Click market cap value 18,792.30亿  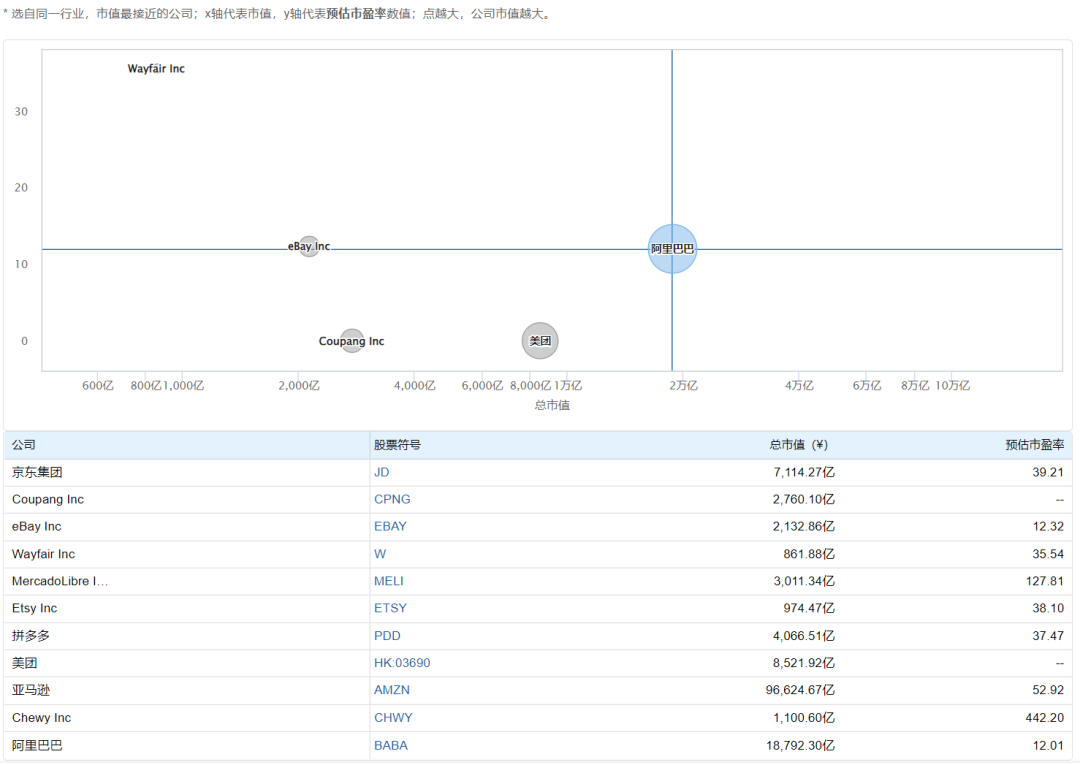coord(800,745)
